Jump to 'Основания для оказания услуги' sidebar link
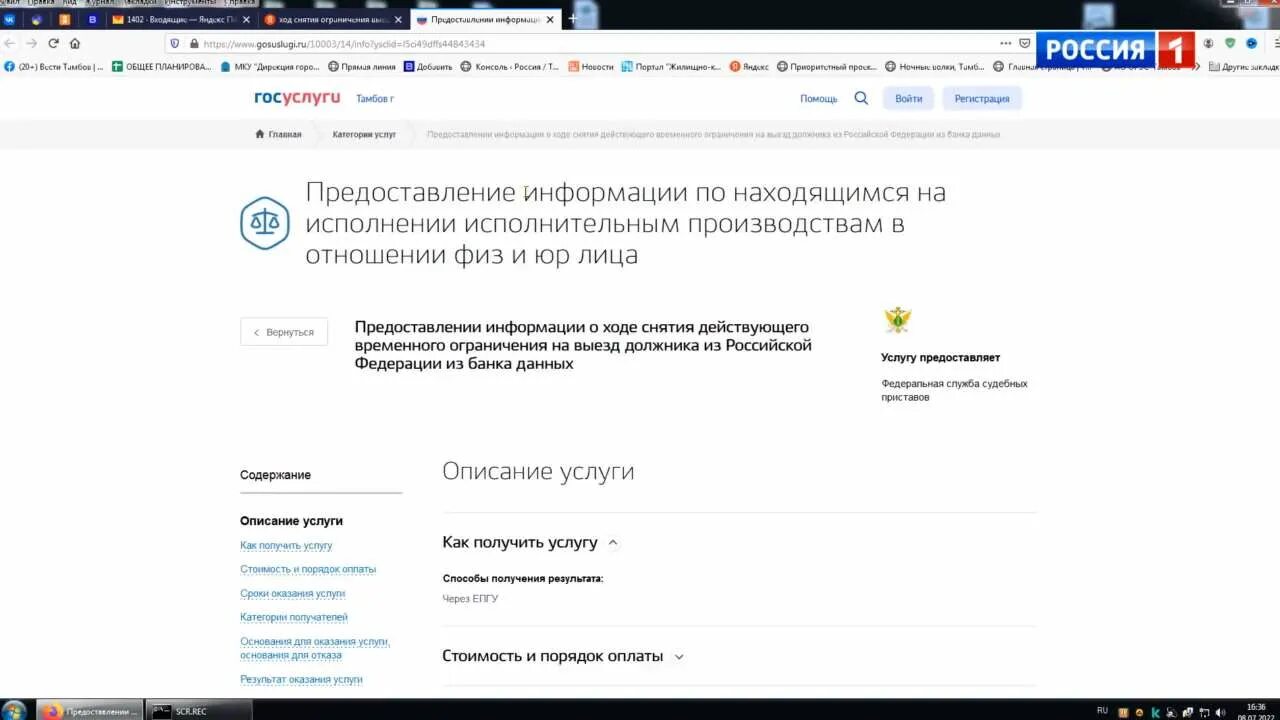Image resolution: width=1280 pixels, height=720 pixels. coord(315,648)
